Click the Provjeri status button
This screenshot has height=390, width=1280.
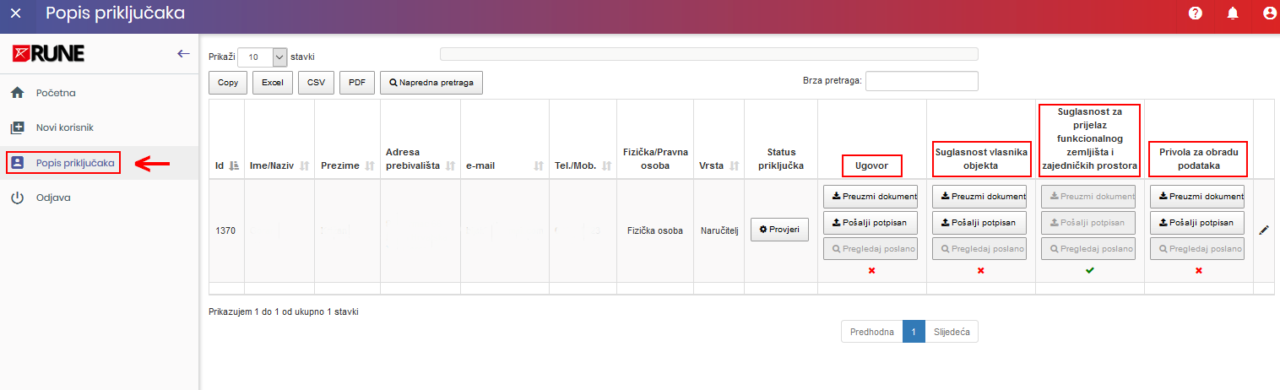tap(779, 230)
